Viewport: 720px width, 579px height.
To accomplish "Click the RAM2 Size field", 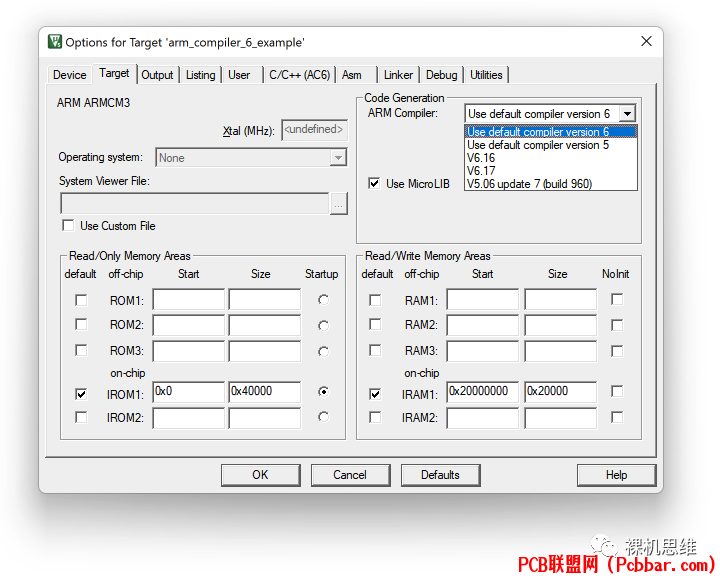I will point(561,325).
